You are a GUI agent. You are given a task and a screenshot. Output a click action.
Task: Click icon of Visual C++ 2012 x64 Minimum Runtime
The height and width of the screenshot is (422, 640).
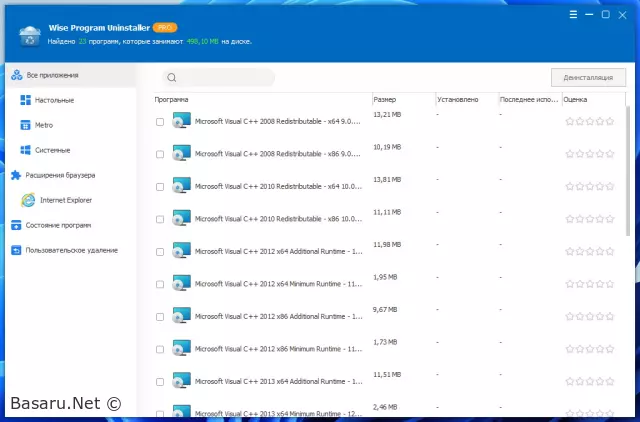click(x=181, y=284)
